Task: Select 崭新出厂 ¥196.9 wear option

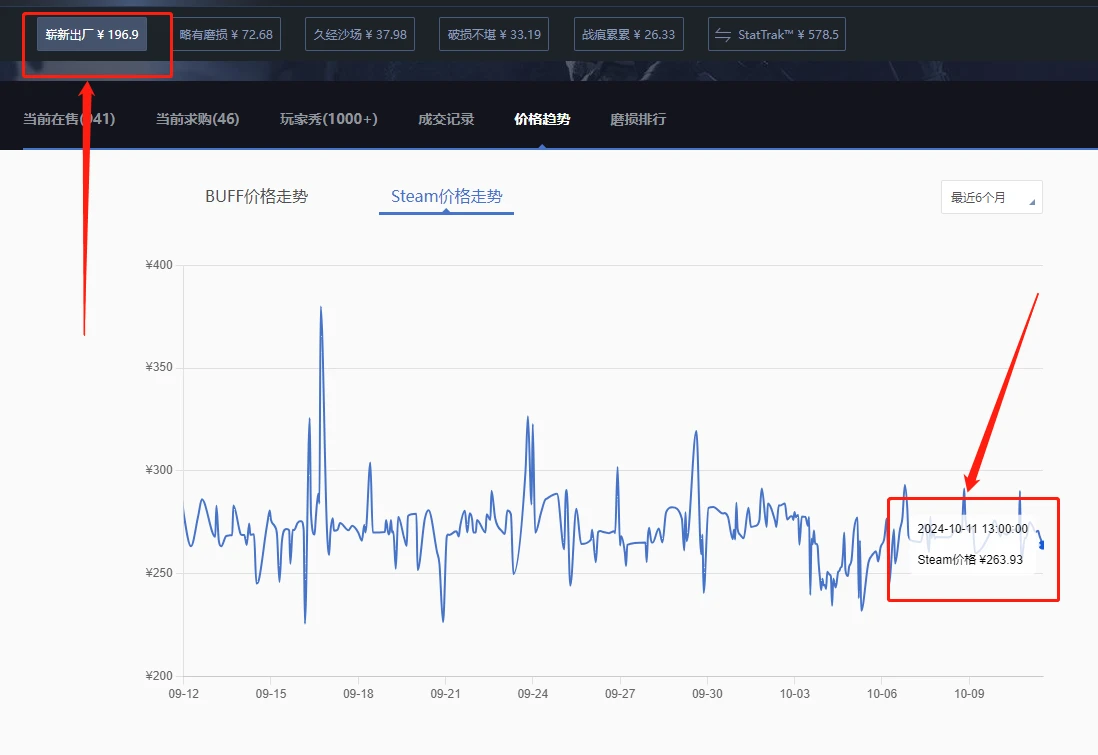Action: point(92,34)
